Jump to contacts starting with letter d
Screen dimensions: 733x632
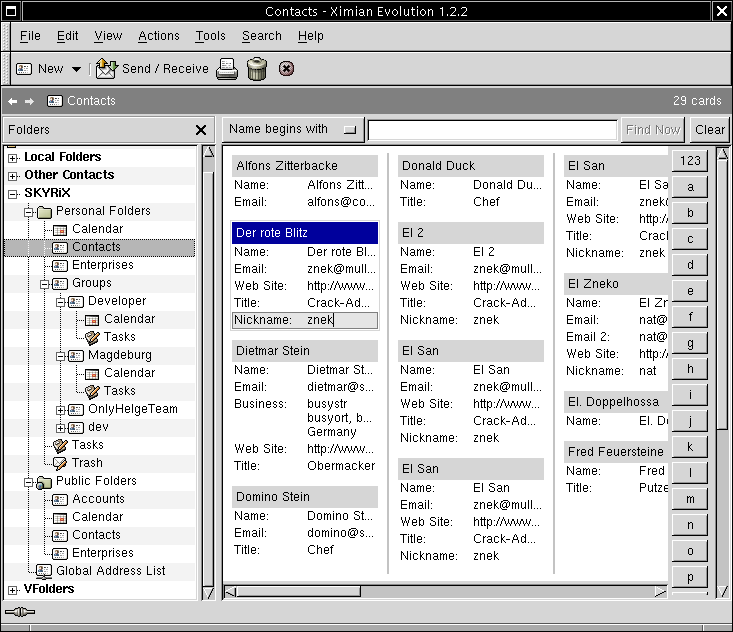(690, 265)
